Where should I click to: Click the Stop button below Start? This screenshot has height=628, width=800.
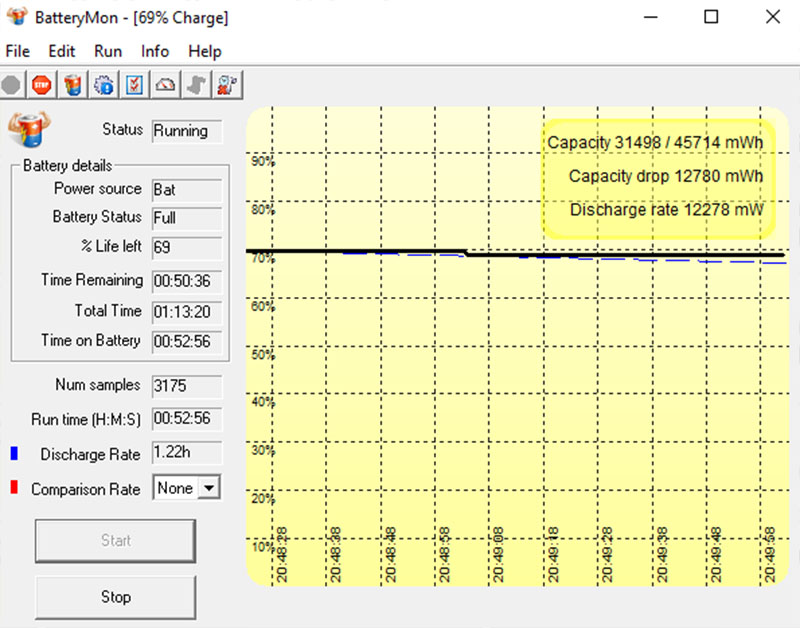click(x=115, y=597)
